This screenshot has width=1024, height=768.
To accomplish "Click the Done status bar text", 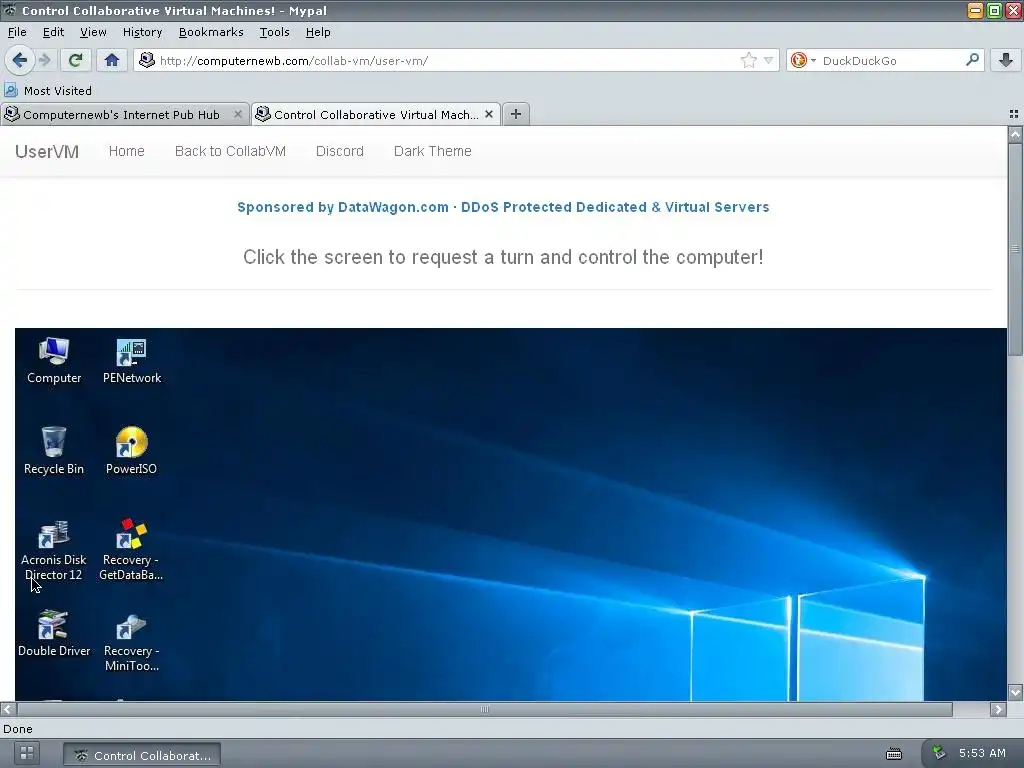I will click(18, 729).
